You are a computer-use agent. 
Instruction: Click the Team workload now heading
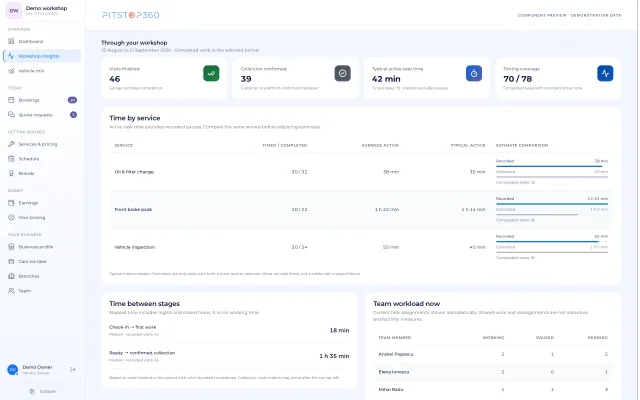coord(407,304)
